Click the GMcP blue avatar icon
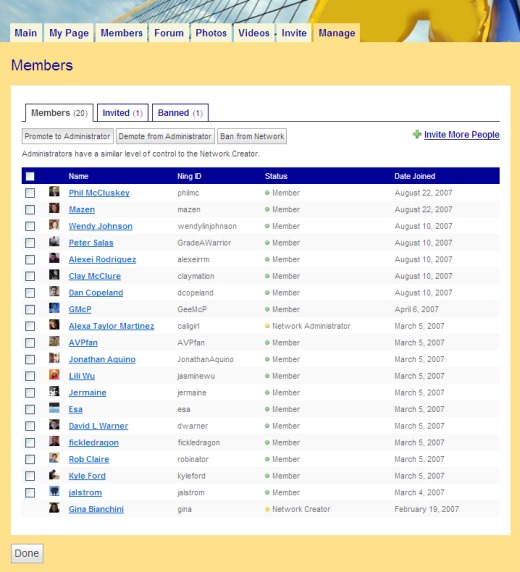Image resolution: width=520 pixels, height=572 pixels. 54,308
